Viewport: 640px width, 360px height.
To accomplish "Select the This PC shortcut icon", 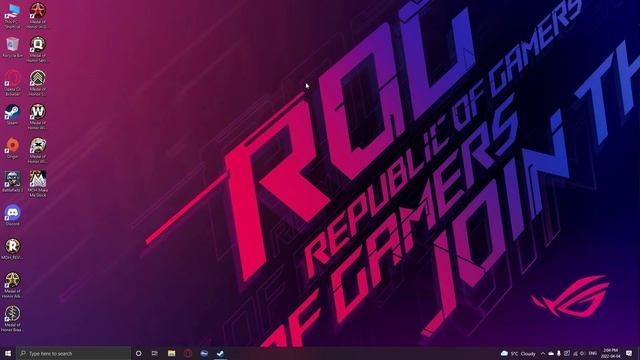I will pos(12,16).
